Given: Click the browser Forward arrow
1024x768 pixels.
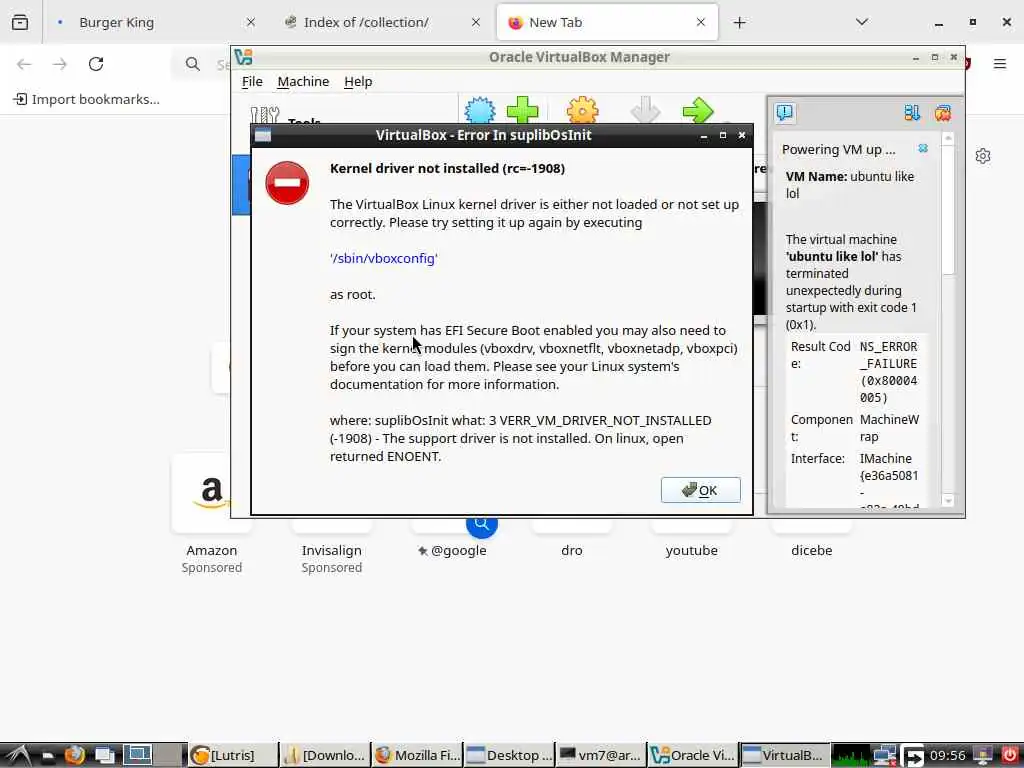Looking at the screenshot, I should [60, 64].
